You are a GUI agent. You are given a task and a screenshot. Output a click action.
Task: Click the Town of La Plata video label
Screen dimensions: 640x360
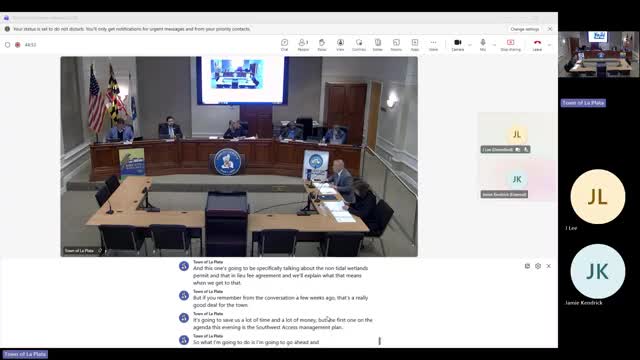(79, 251)
